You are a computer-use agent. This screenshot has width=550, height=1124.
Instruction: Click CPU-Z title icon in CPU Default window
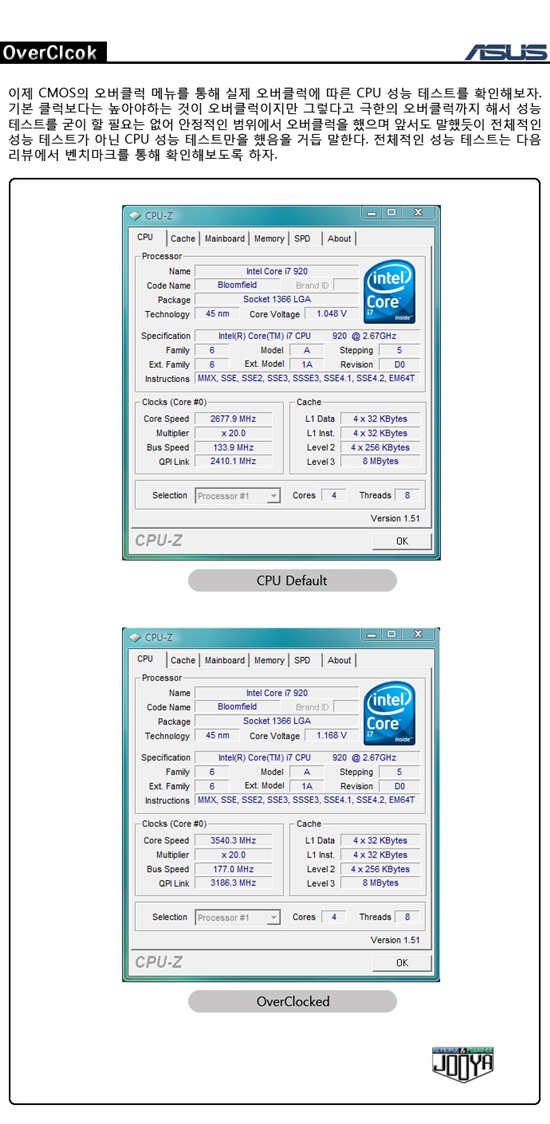(134, 215)
